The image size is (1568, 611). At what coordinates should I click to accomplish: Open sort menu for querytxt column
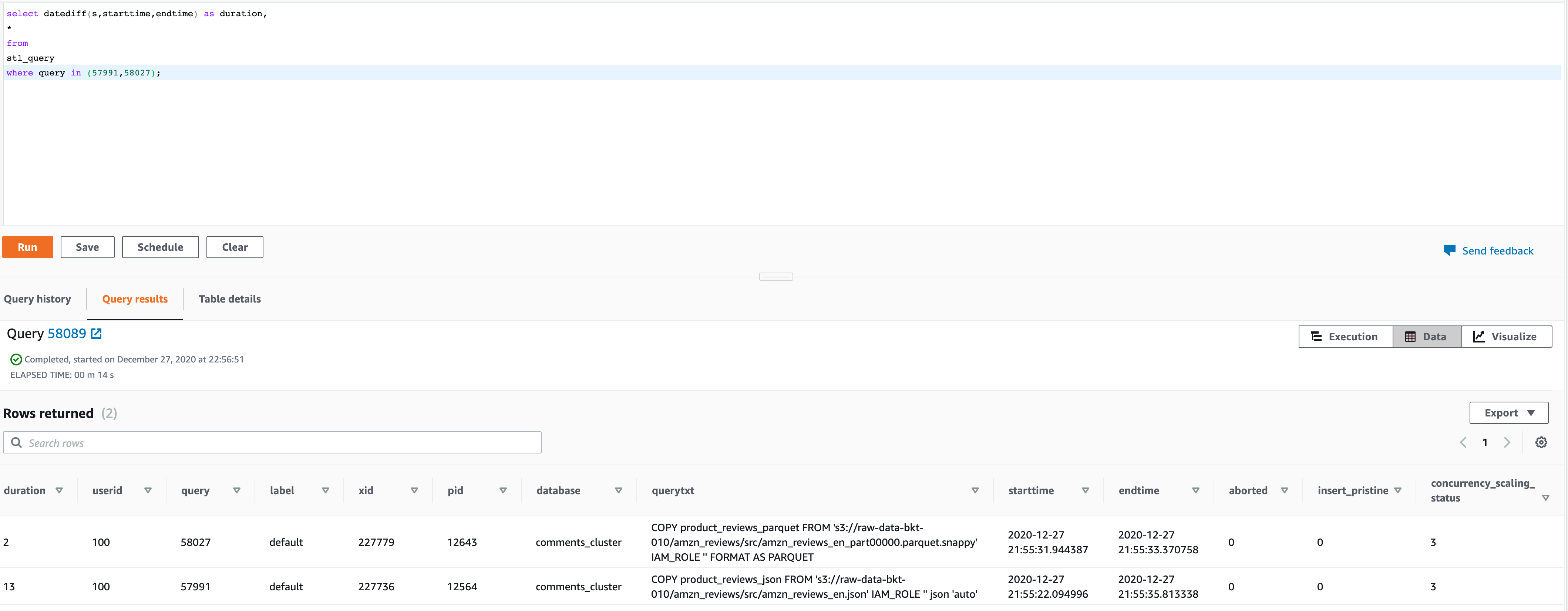975,490
